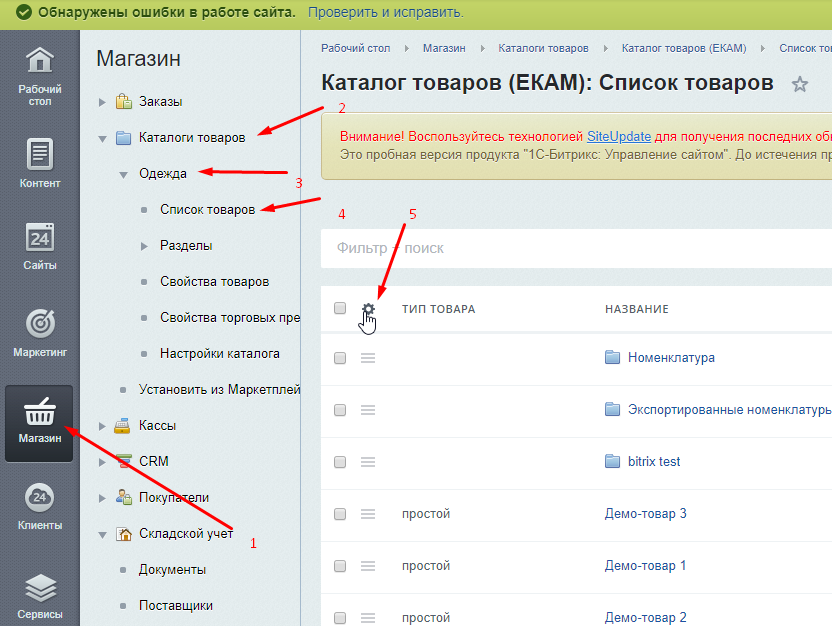
Task: Sort by the НАЗВАНИЕ column header
Action: click(x=637, y=309)
